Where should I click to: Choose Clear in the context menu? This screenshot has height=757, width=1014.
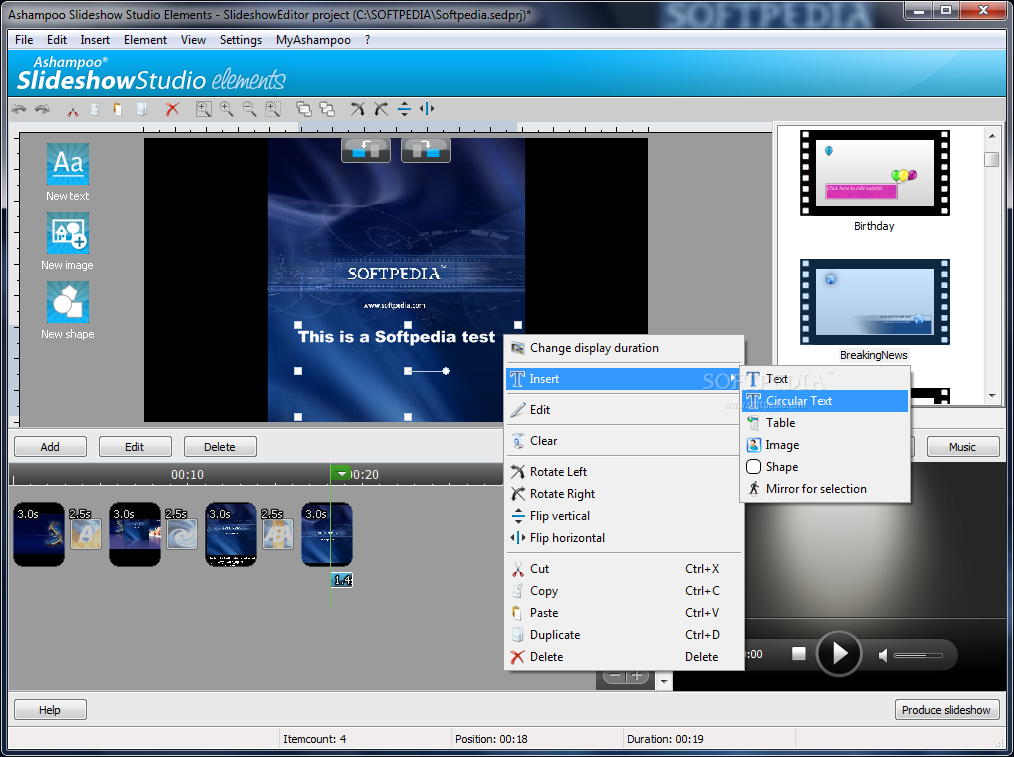pyautogui.click(x=624, y=441)
